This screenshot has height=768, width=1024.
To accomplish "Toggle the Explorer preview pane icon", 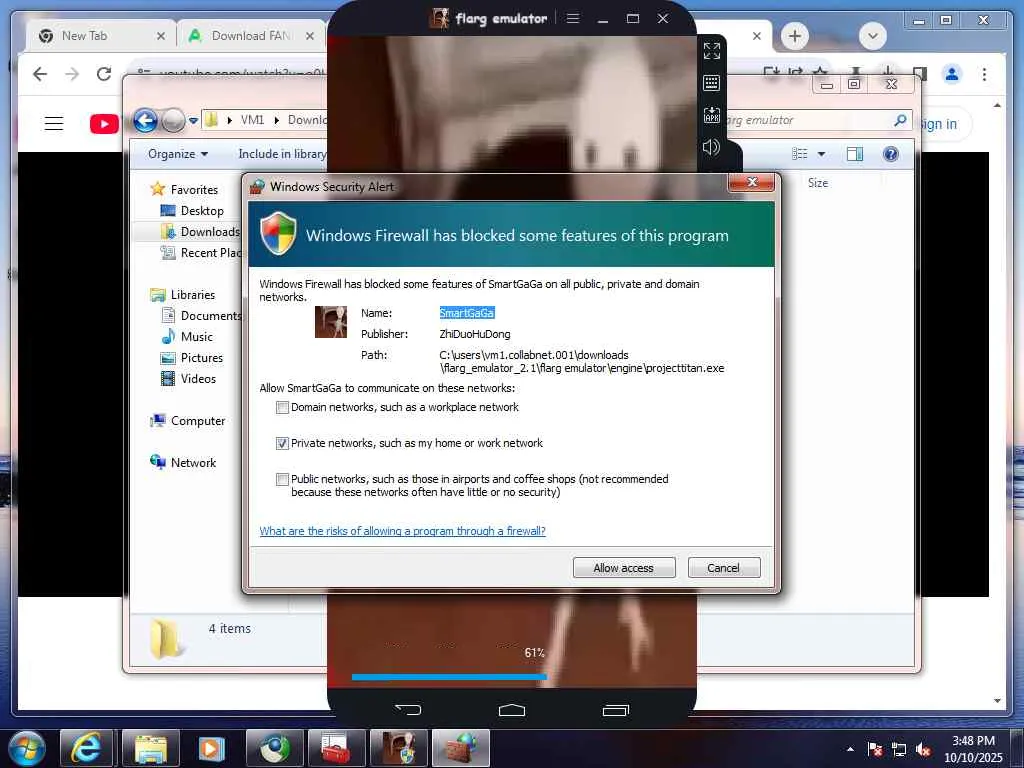I will (854, 154).
